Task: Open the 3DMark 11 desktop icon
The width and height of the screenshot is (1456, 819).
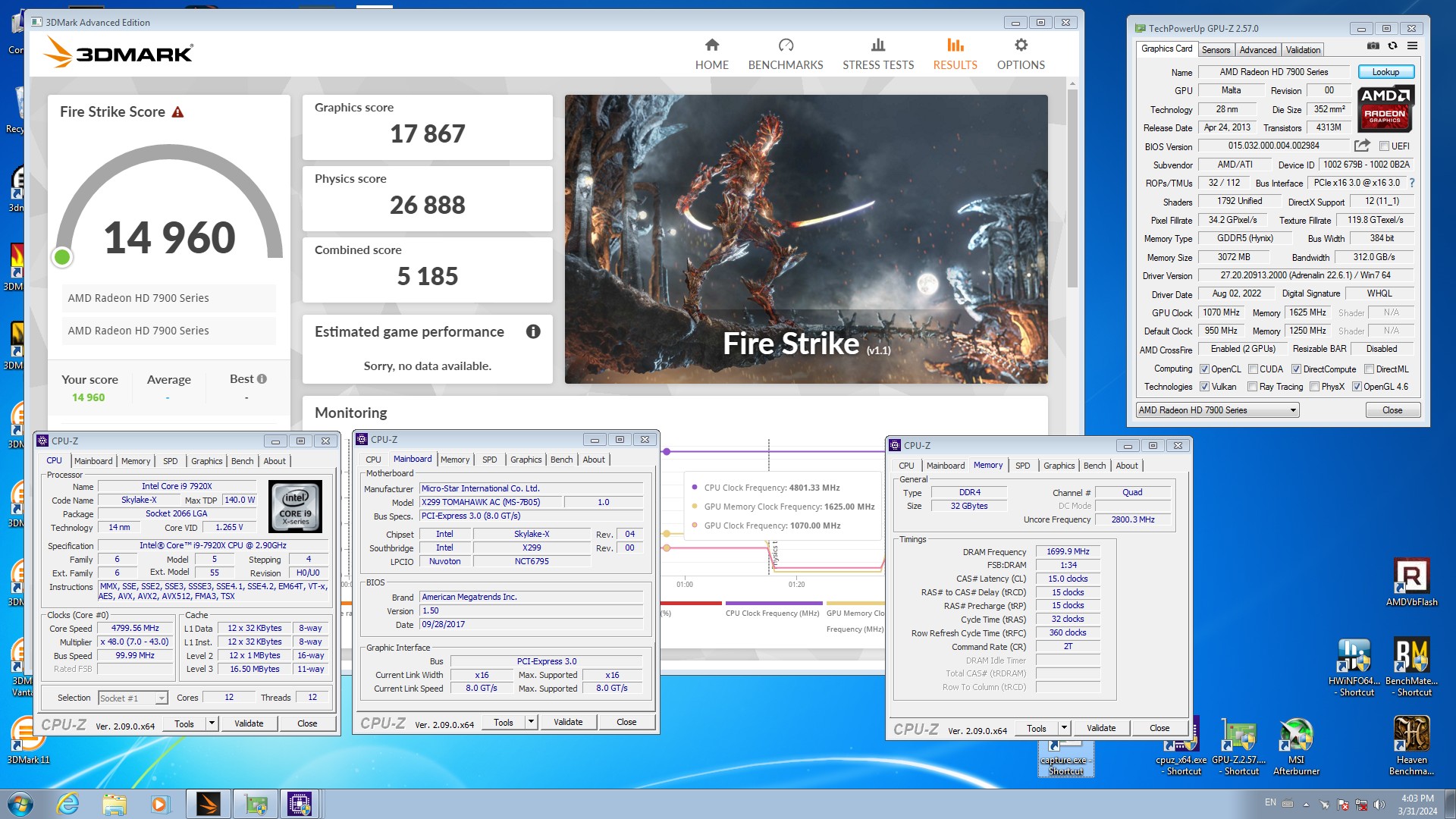Action: point(28,740)
